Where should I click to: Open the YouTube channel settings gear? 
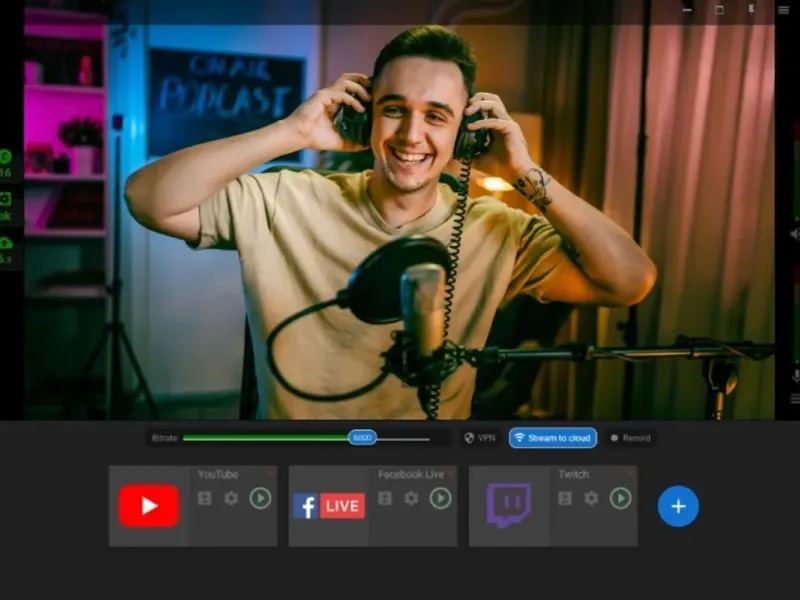point(231,498)
